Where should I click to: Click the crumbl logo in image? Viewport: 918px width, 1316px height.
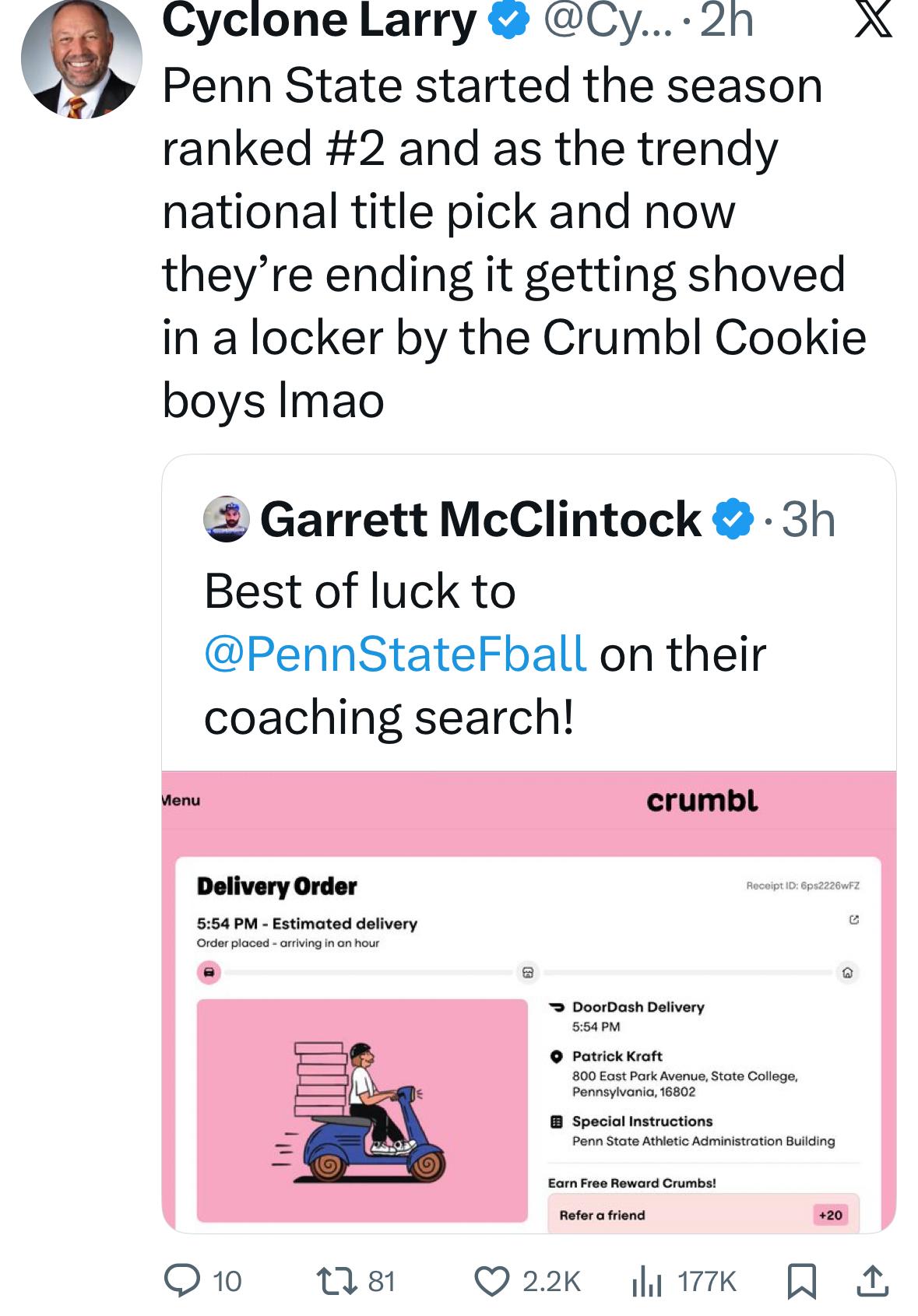coord(702,800)
